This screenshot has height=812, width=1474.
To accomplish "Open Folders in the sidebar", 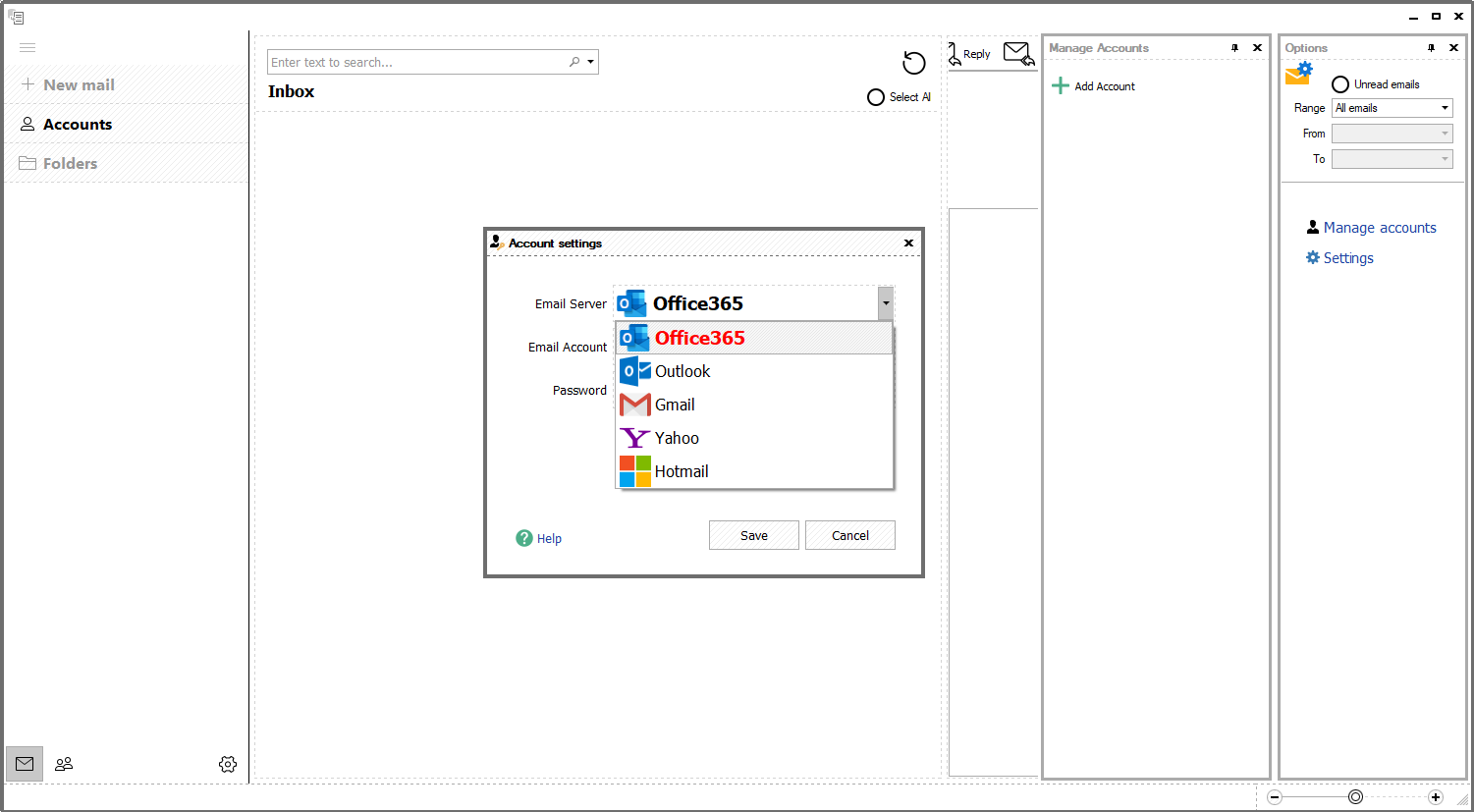I will [x=126, y=163].
